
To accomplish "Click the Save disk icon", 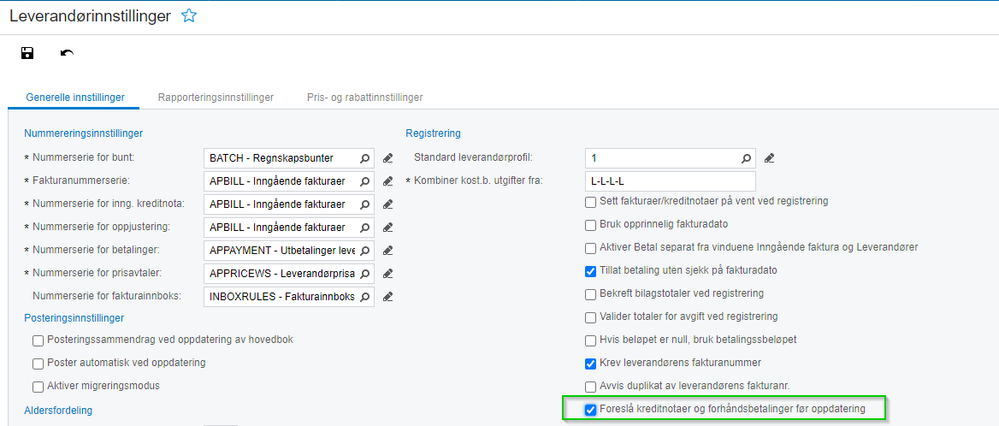I will 27,53.
